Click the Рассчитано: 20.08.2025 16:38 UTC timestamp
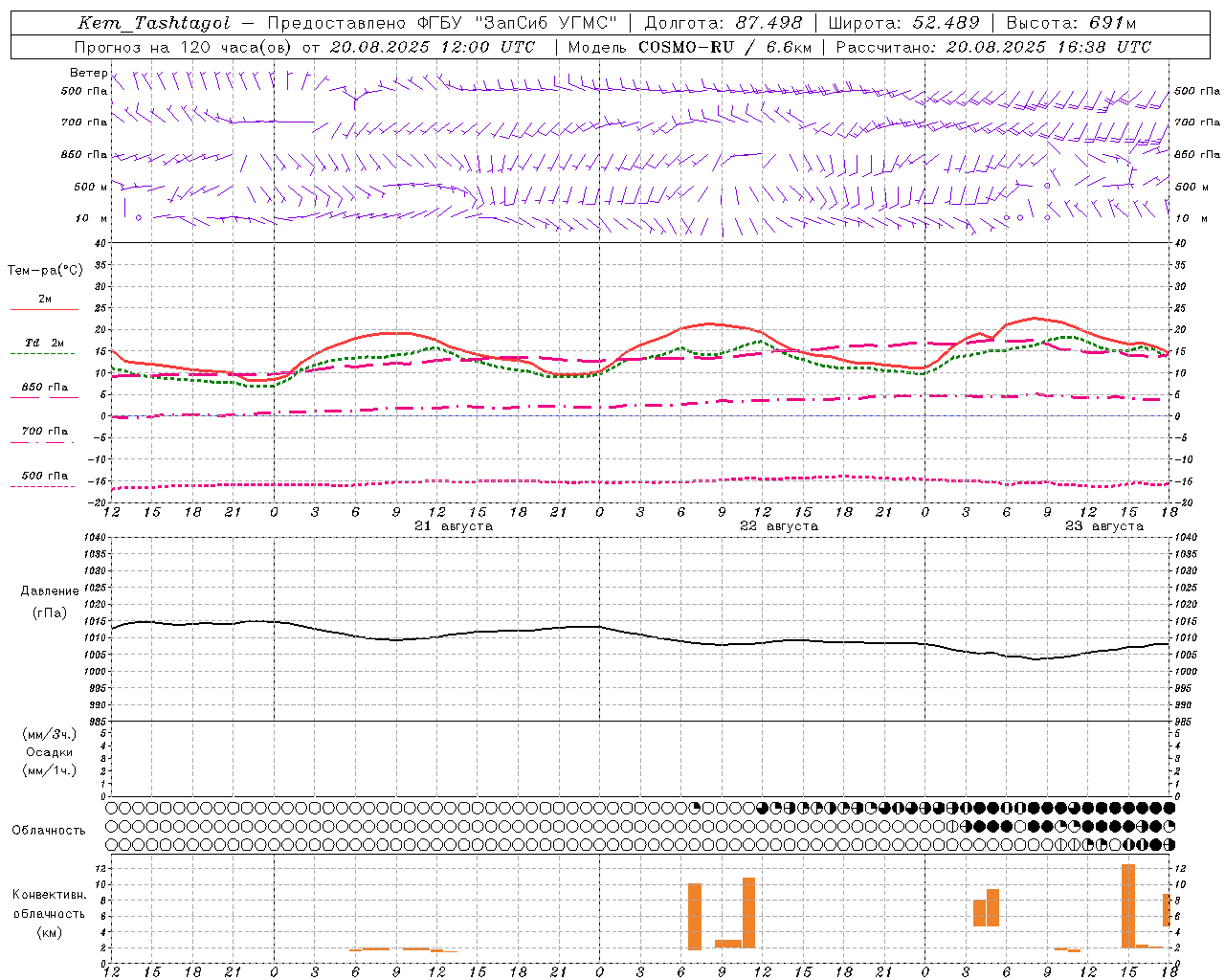Viewport: 1225px width, 980px height. point(993,47)
